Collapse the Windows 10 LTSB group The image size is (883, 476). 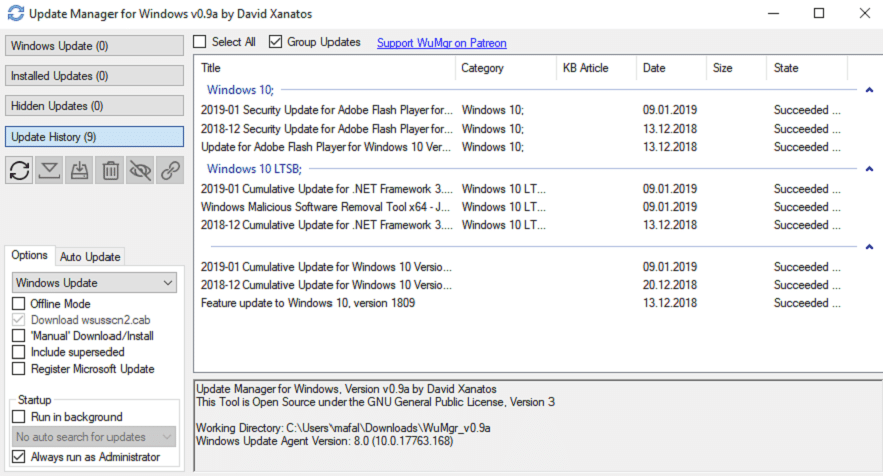(x=869, y=169)
